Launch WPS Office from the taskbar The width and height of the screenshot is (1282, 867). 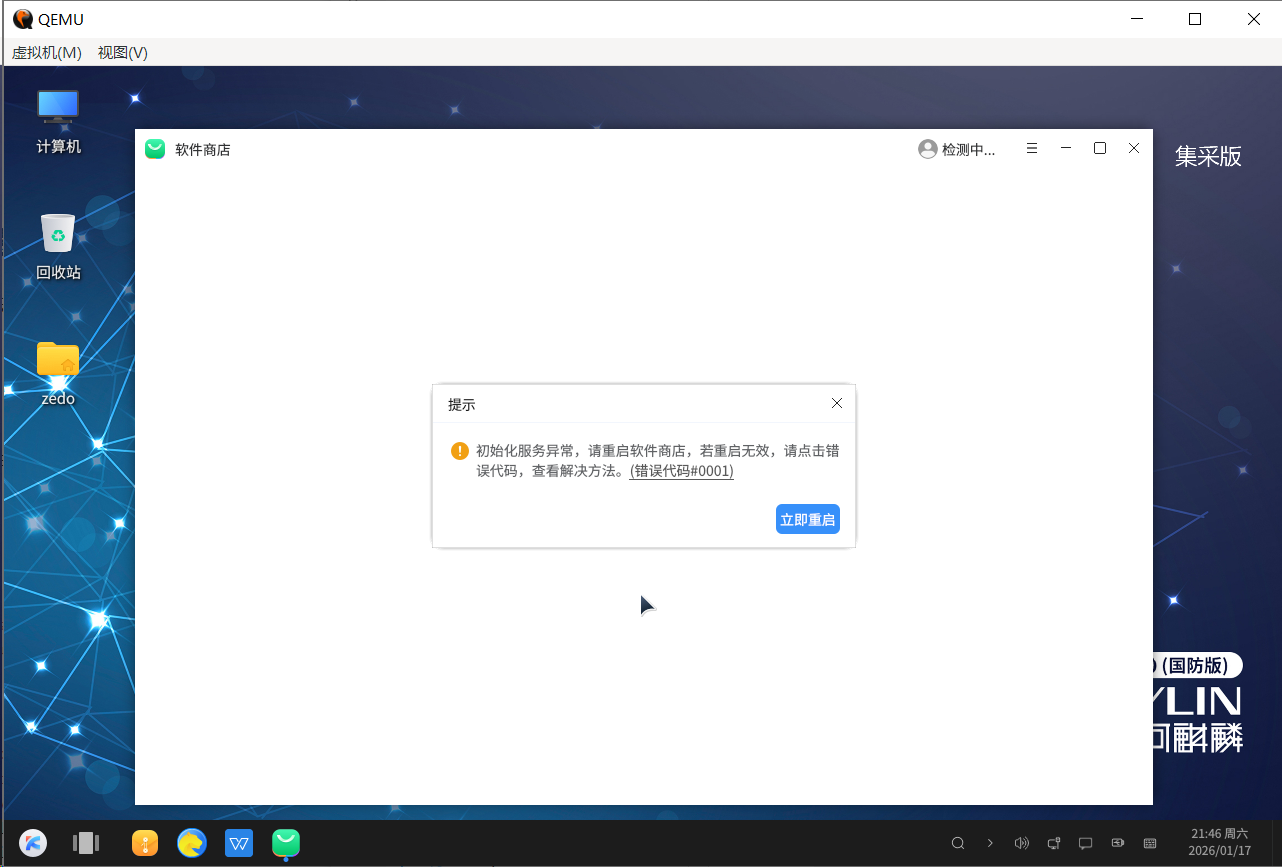click(x=239, y=843)
